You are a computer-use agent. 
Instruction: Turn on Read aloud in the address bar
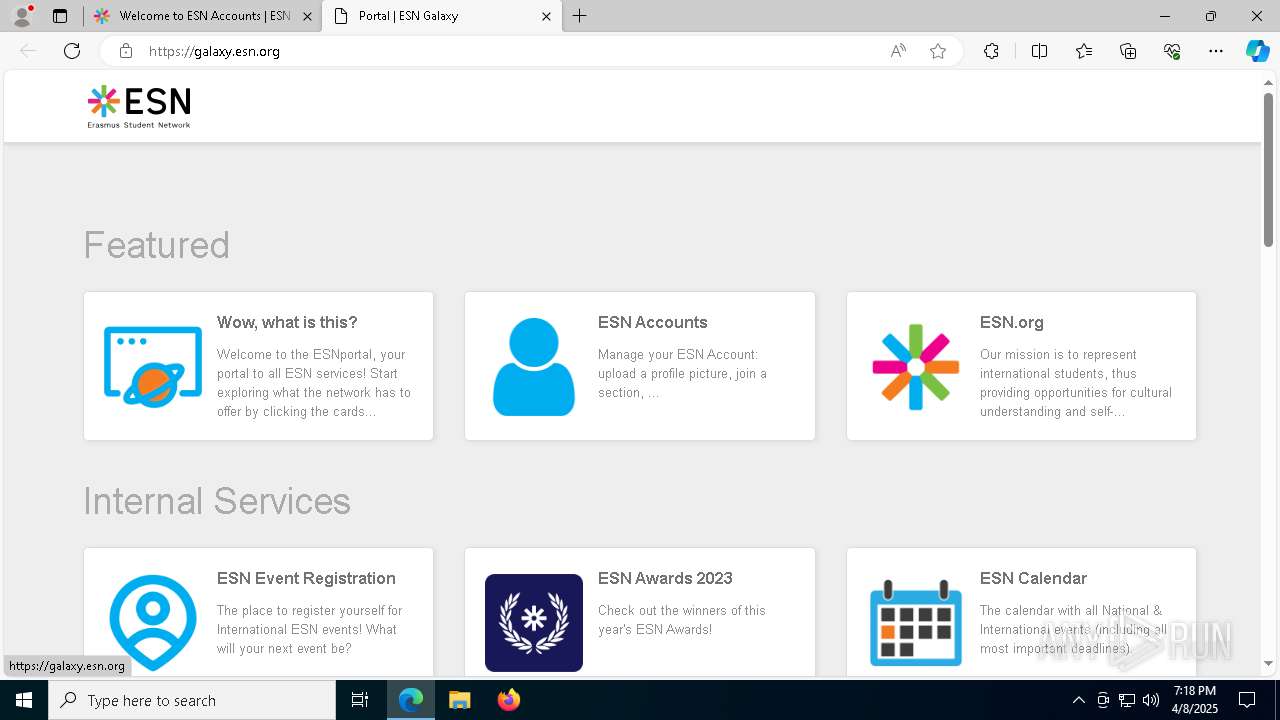[x=898, y=51]
